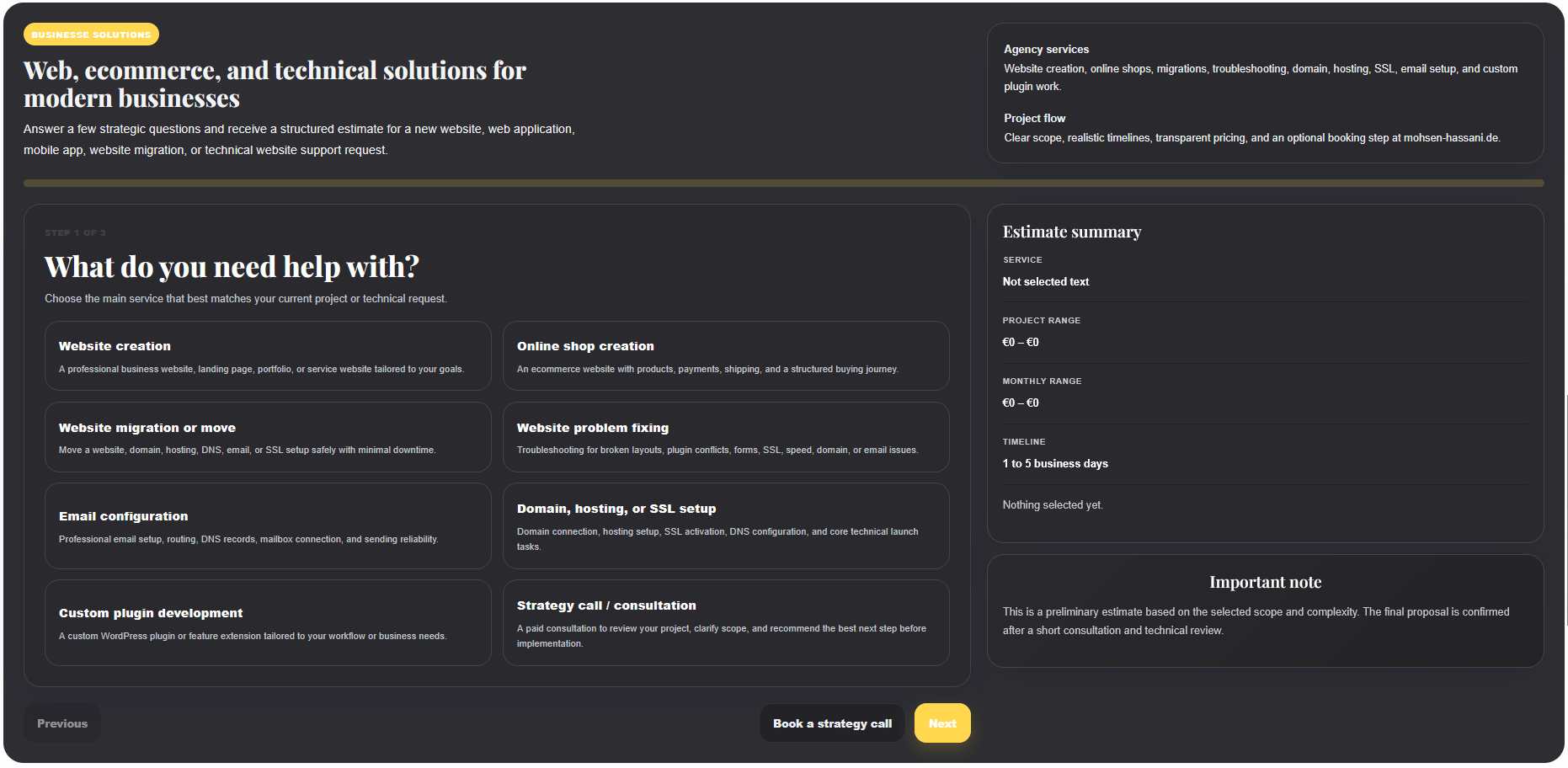
Task: Click the MONTHLY RANGE label
Action: 1042,381
